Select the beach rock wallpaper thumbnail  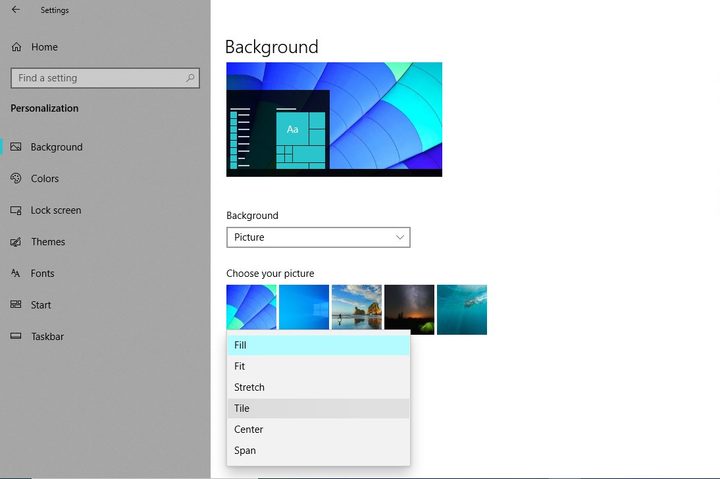click(x=357, y=307)
